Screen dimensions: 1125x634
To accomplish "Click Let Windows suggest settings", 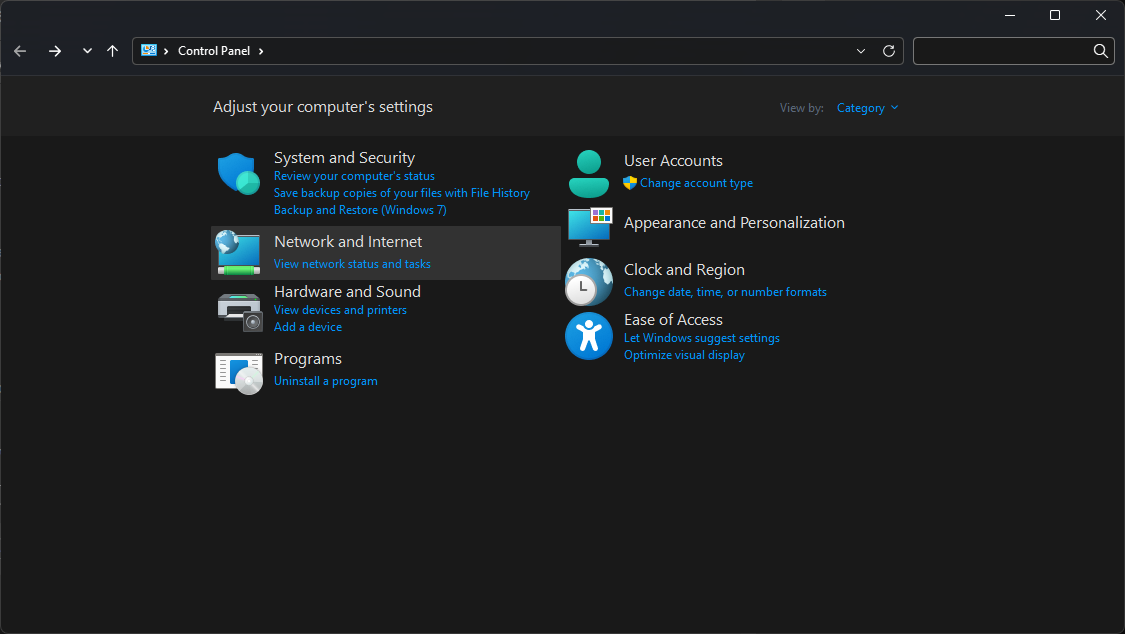I will [x=702, y=338].
